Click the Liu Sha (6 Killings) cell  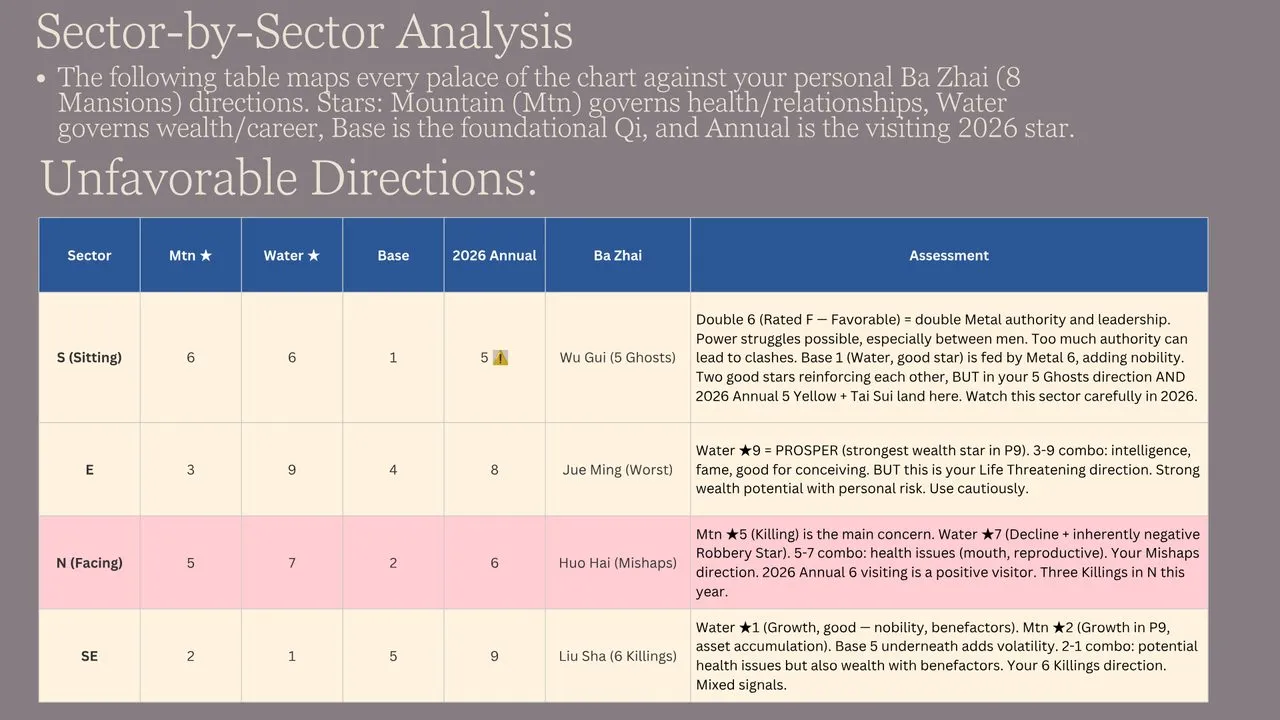tap(618, 656)
